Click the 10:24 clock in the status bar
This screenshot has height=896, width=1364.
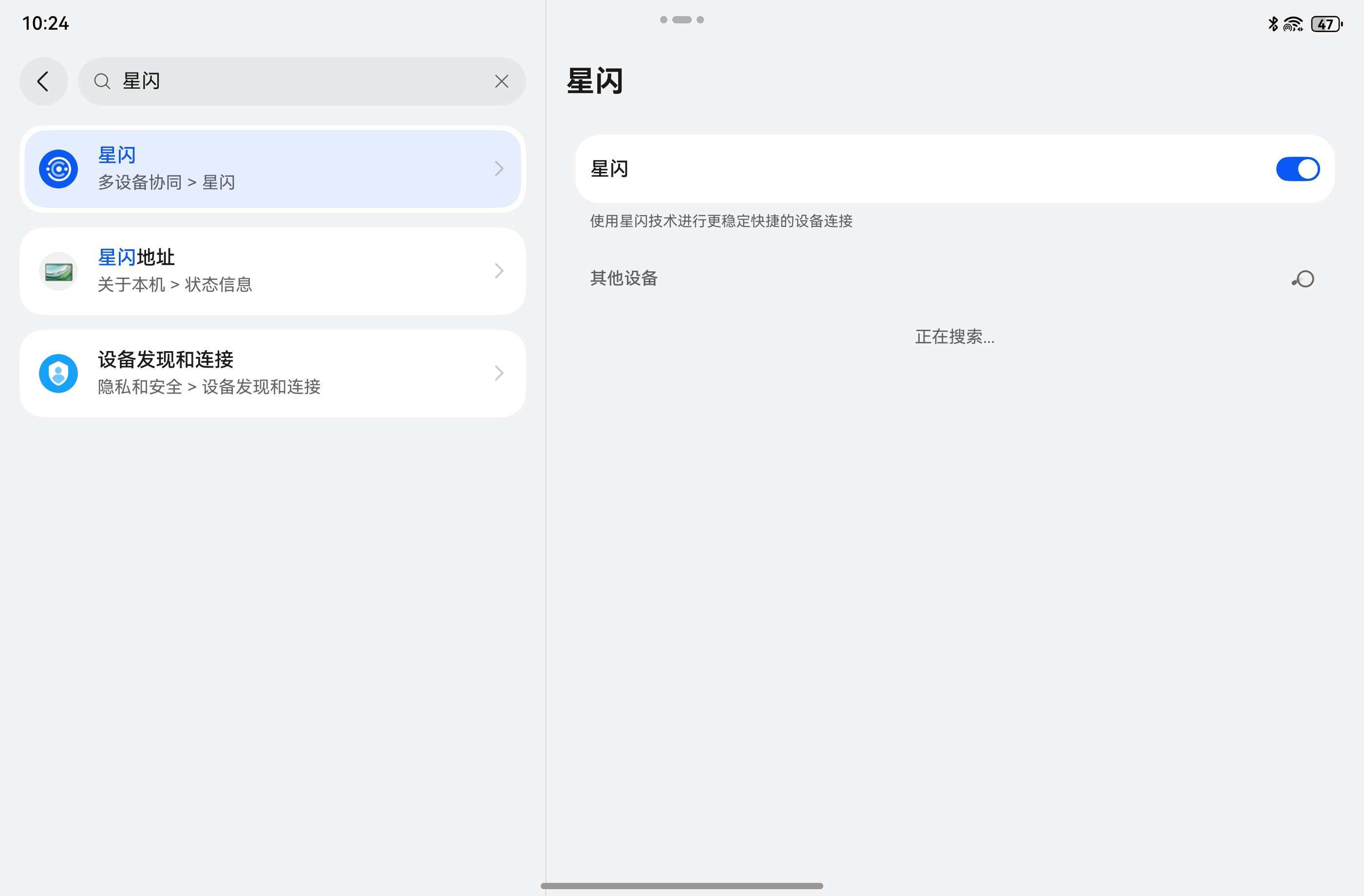pos(45,24)
